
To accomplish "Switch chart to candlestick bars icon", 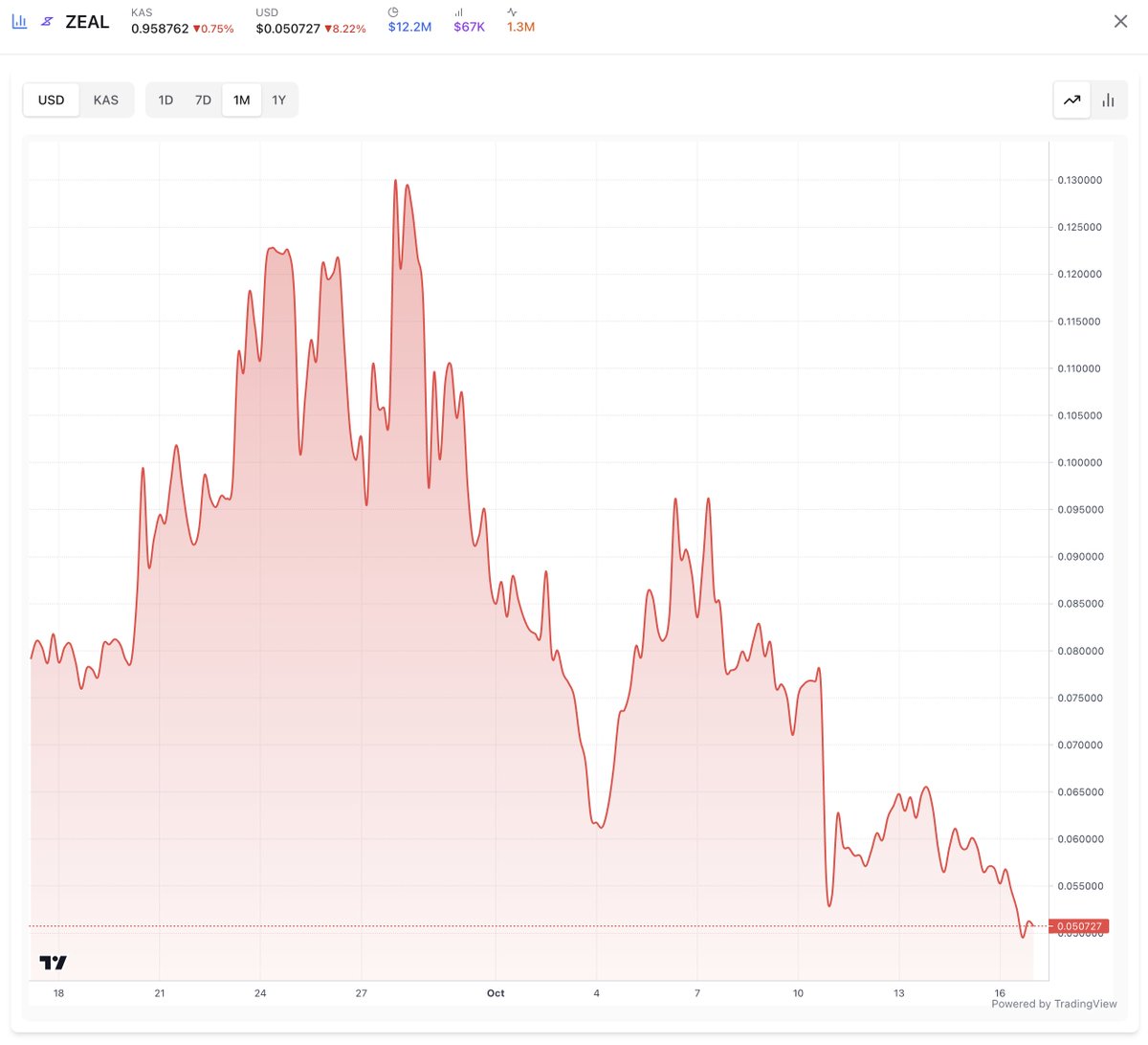I will 1108,100.
